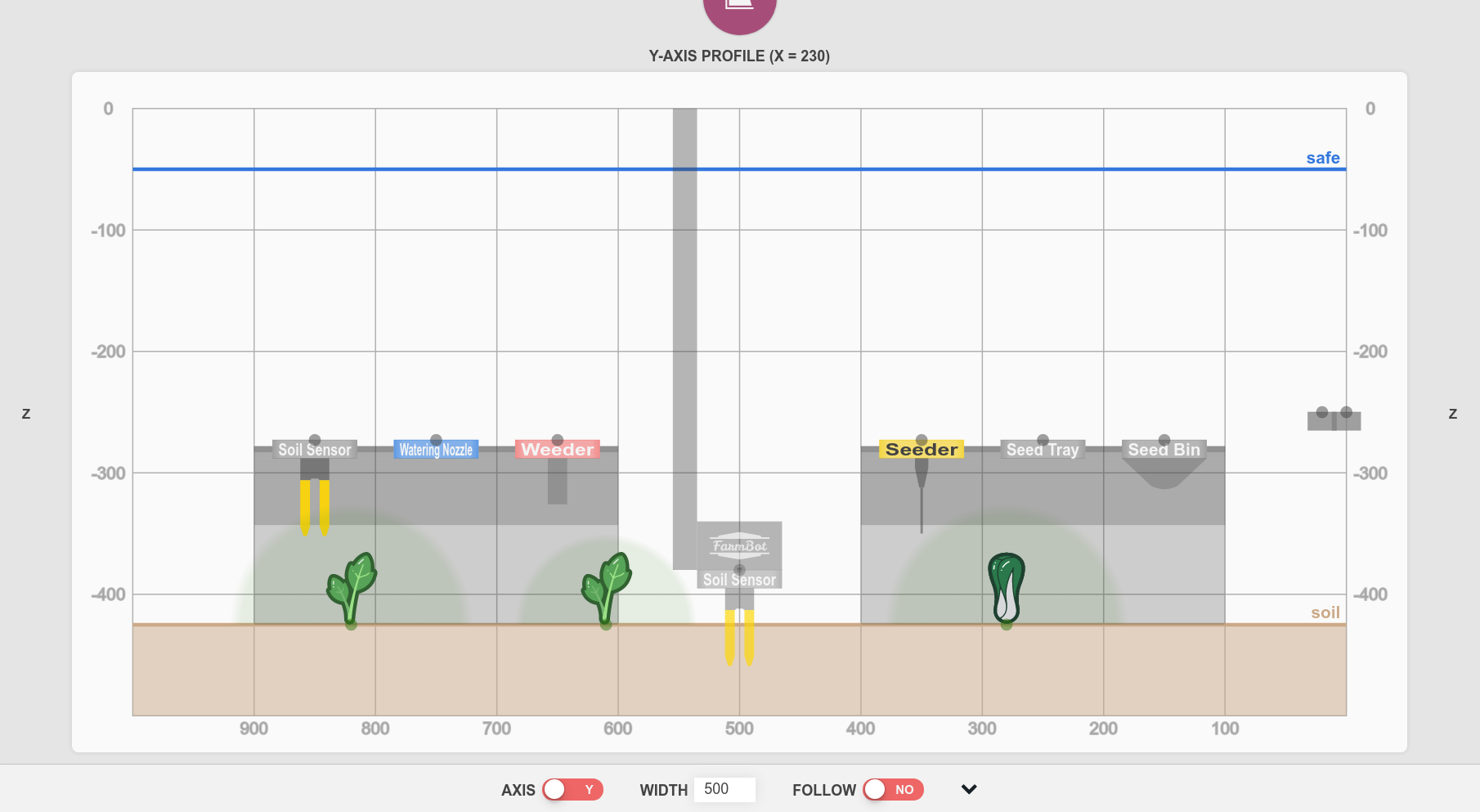Click the WIDTH input field showing 500

pyautogui.click(x=724, y=788)
